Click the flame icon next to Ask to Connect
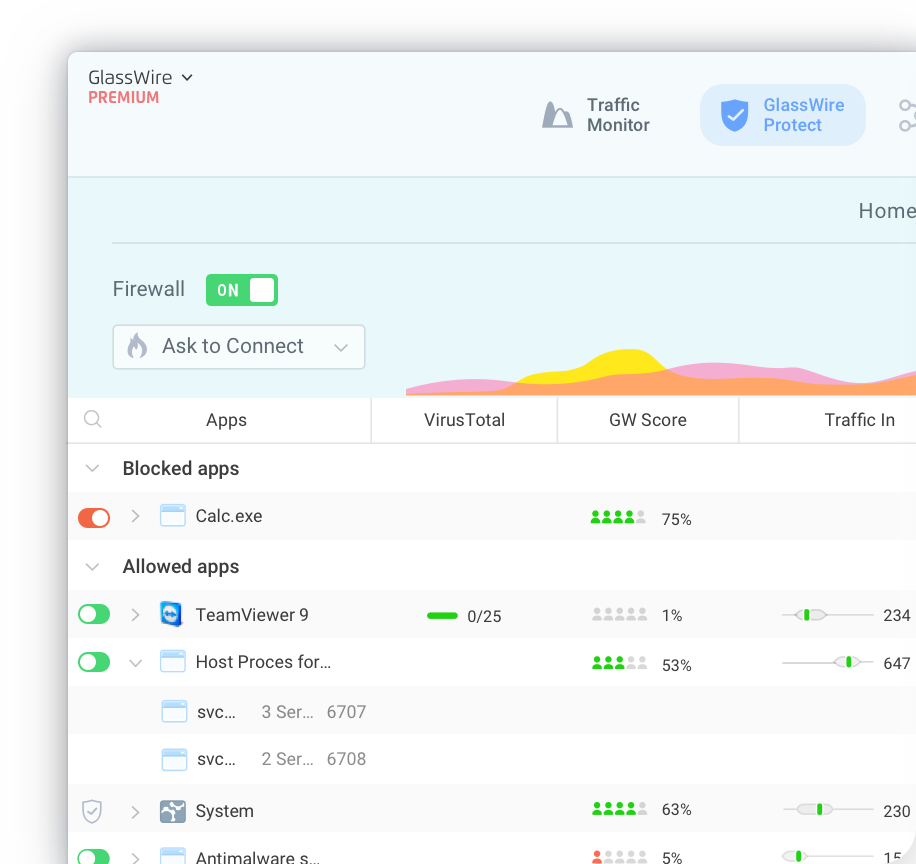916x864 pixels. [137, 347]
